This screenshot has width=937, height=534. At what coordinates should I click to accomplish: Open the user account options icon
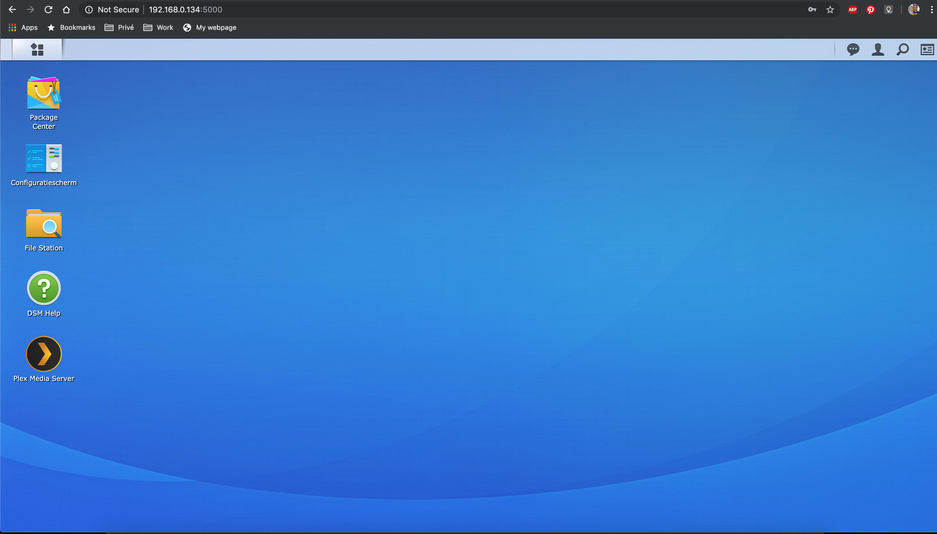[x=878, y=50]
